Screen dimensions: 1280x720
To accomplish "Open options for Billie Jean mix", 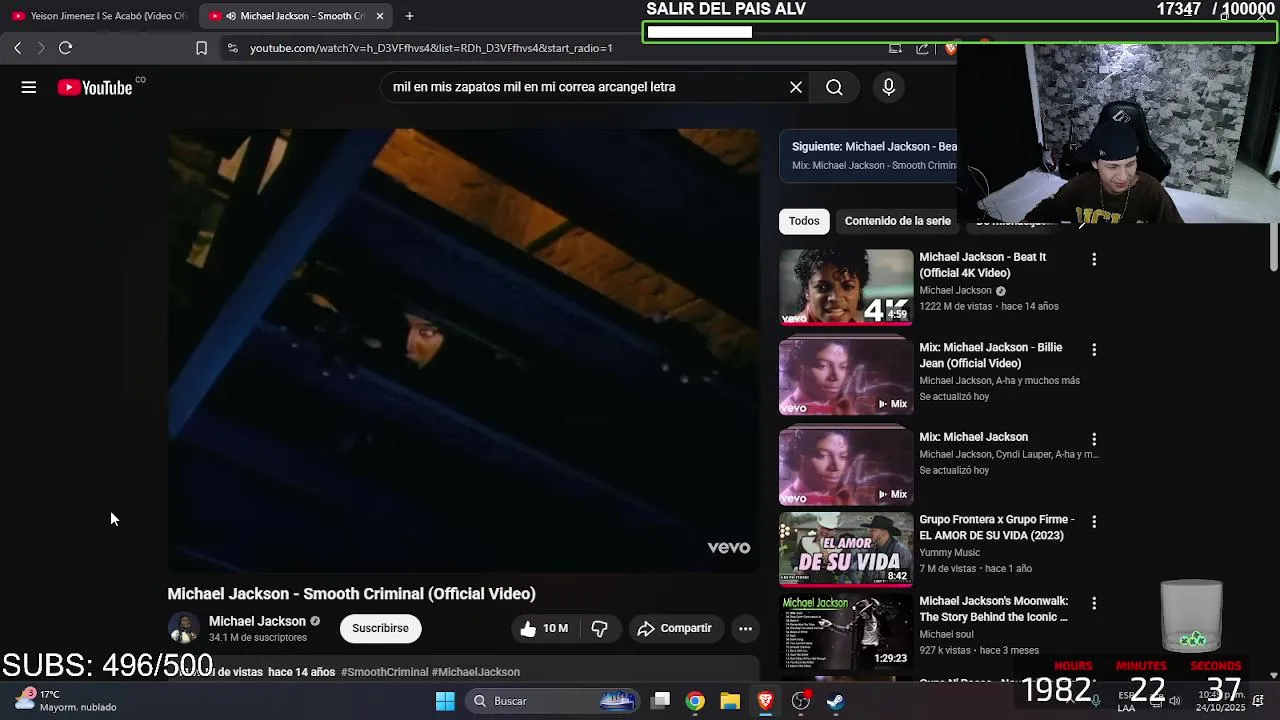I will tap(1094, 350).
